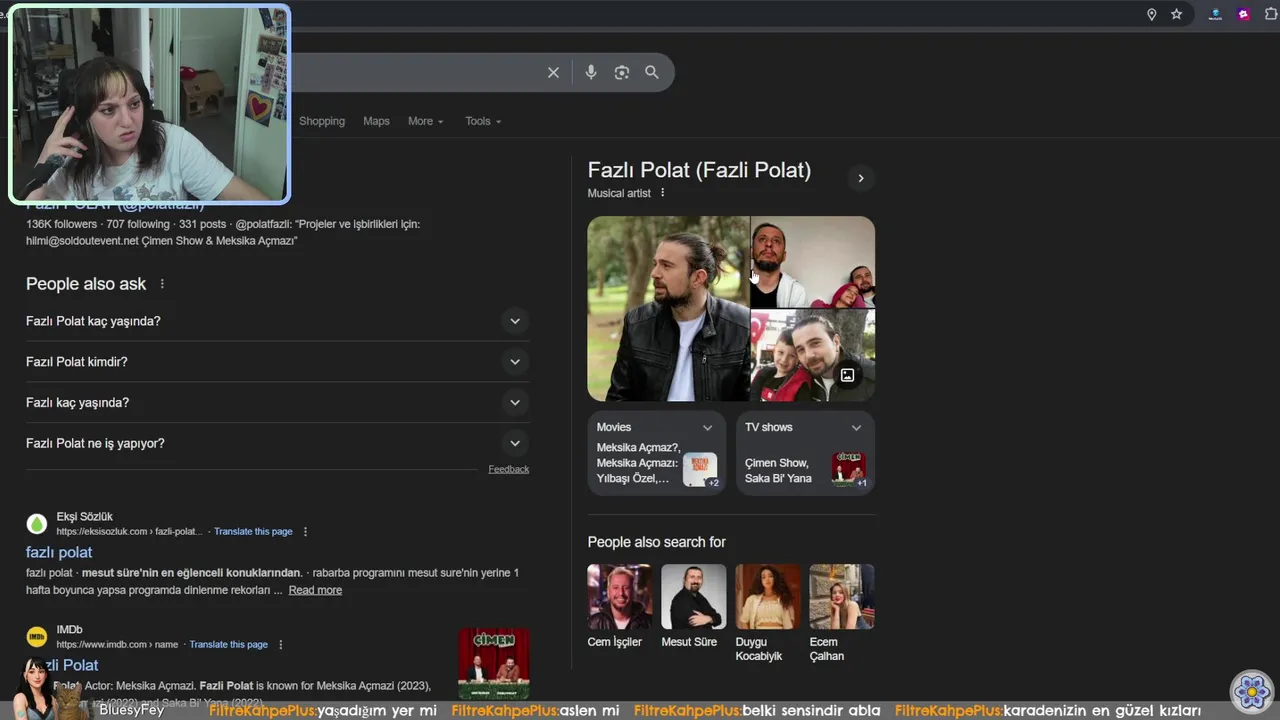Bookmark this page with the star icon

click(x=1177, y=14)
